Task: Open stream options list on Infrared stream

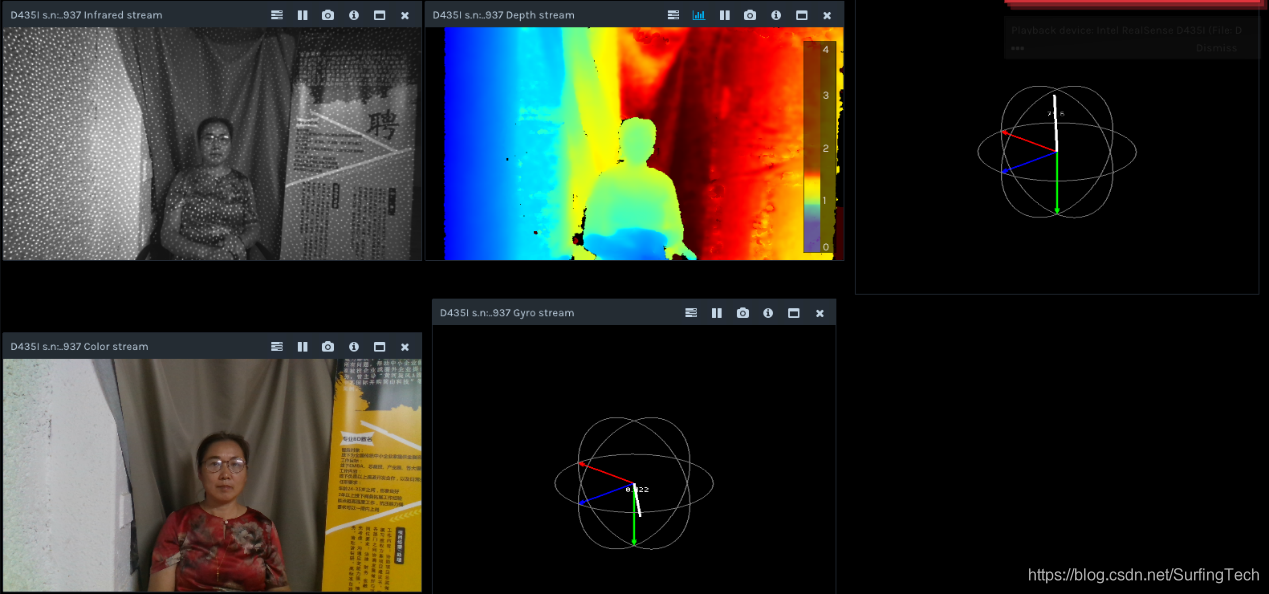Action: coord(277,15)
